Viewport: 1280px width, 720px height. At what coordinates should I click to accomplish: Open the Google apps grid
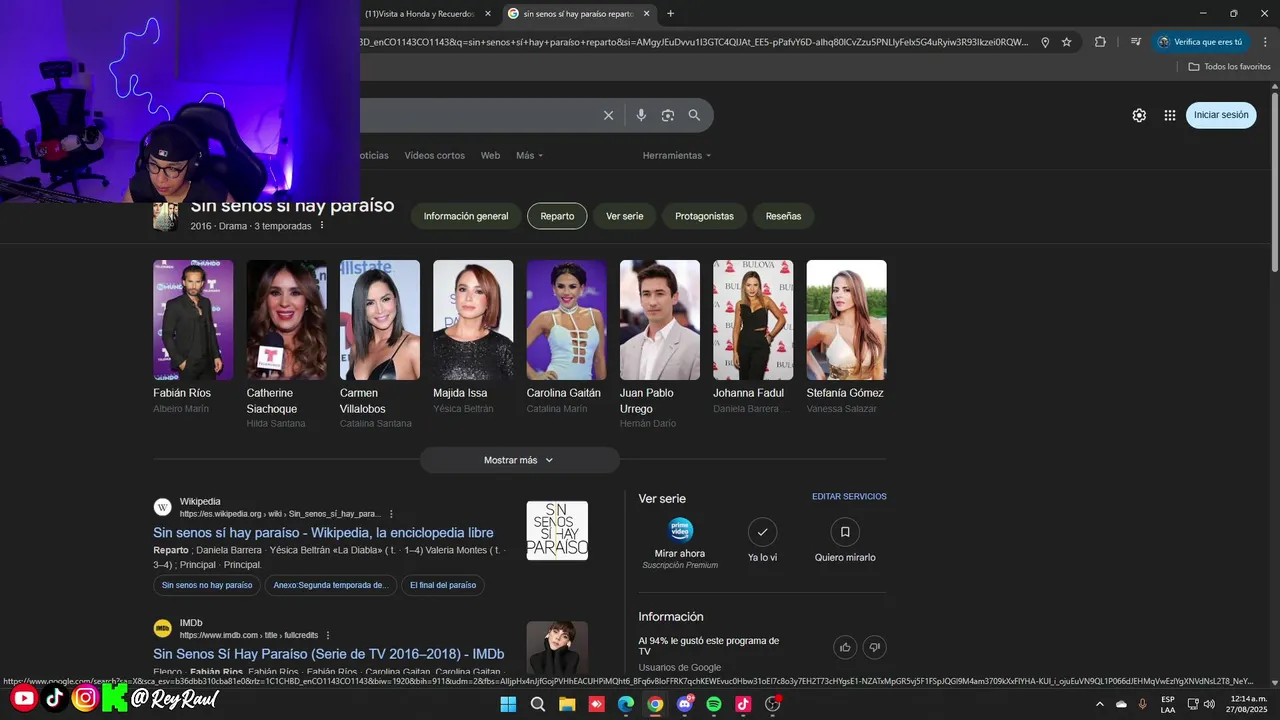(1170, 115)
